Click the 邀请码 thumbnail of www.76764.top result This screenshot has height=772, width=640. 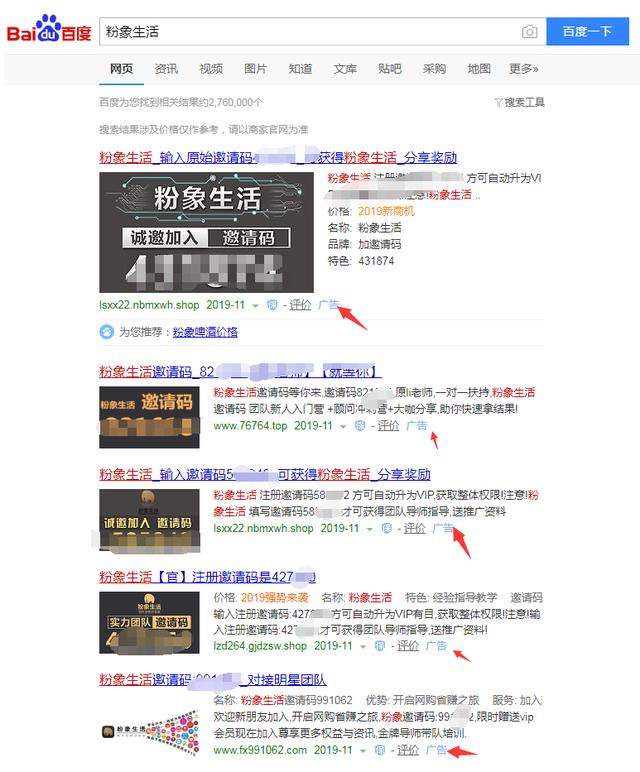pyautogui.click(x=149, y=418)
